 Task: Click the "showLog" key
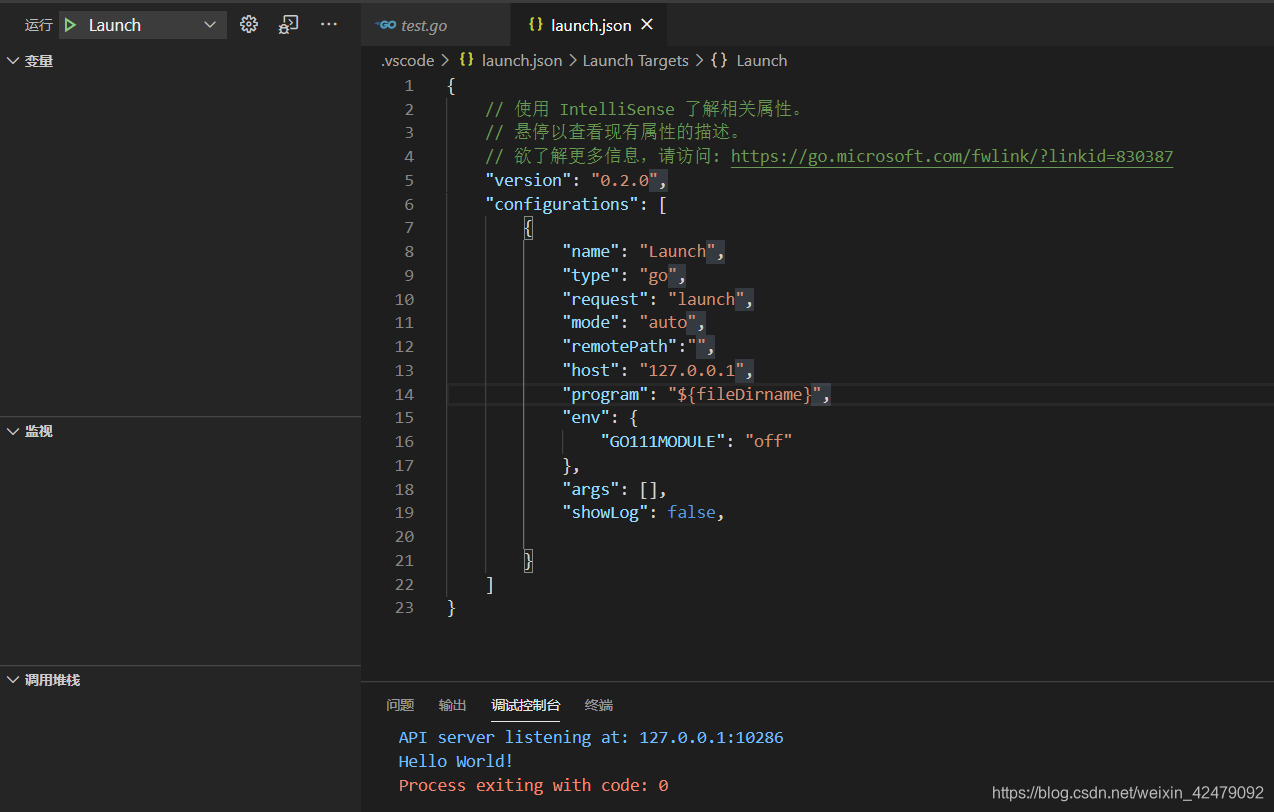pyautogui.click(x=606, y=512)
